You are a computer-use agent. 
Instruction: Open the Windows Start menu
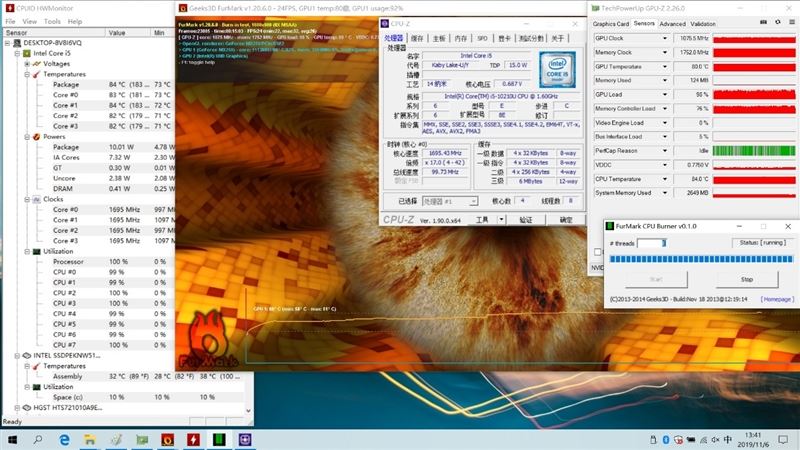[12, 439]
